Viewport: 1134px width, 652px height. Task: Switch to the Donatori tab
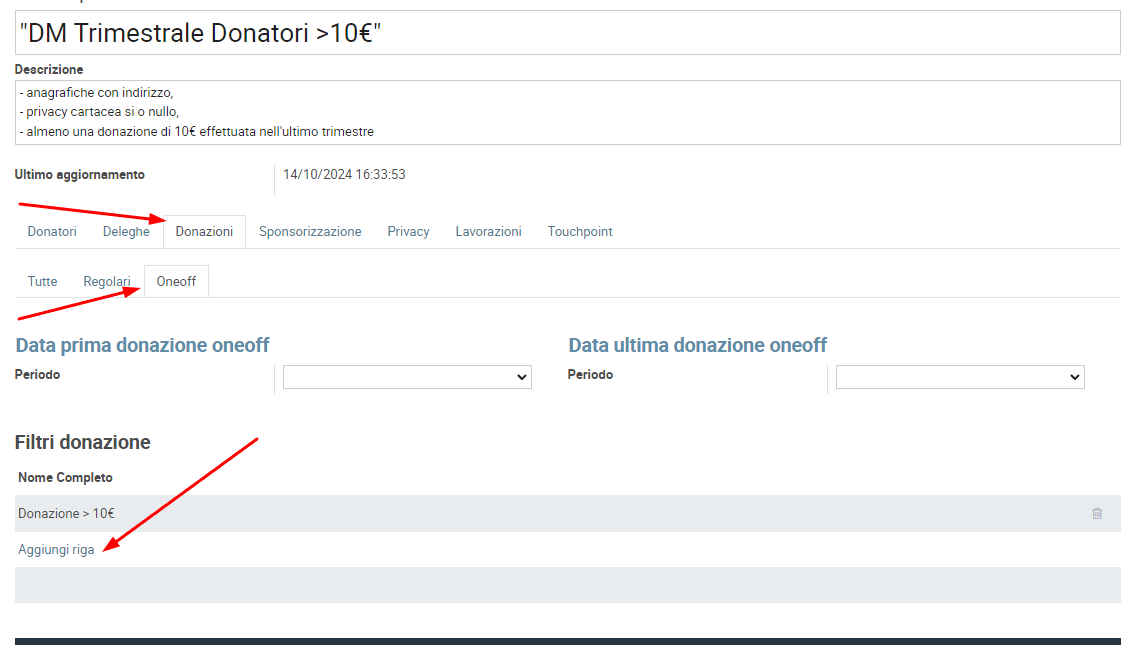[52, 232]
